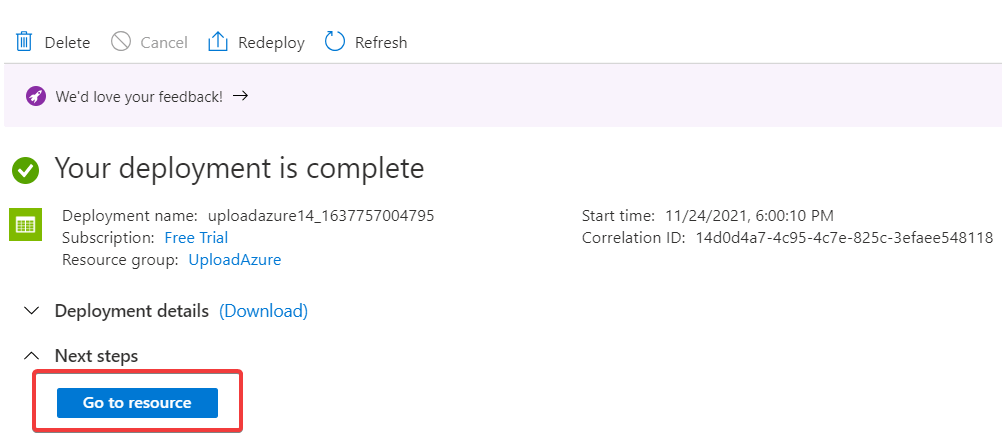Click the Download deployment details link
1002x435 pixels.
[263, 311]
